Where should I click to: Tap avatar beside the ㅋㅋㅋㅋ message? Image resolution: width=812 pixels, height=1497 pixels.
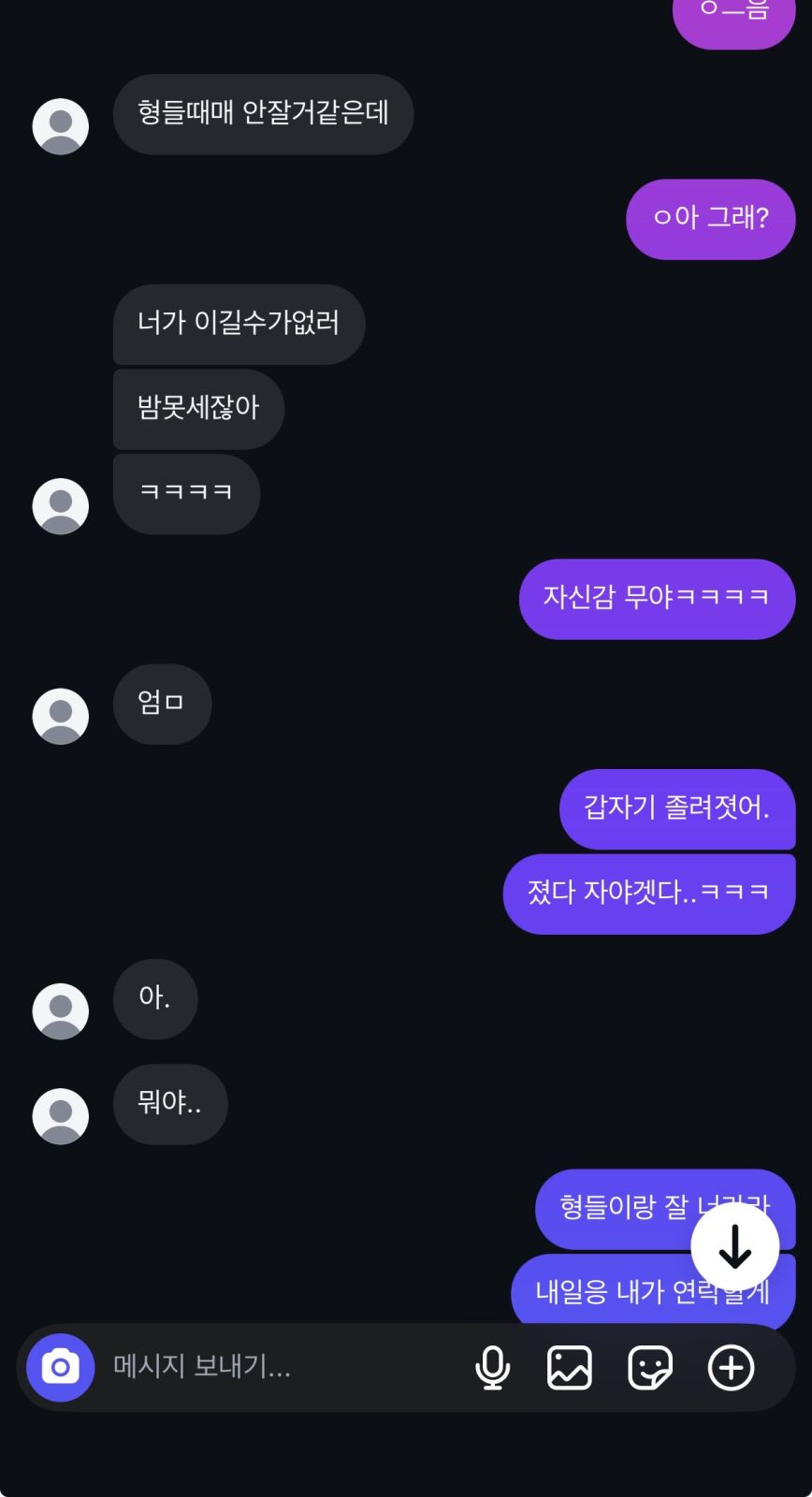pos(61,506)
